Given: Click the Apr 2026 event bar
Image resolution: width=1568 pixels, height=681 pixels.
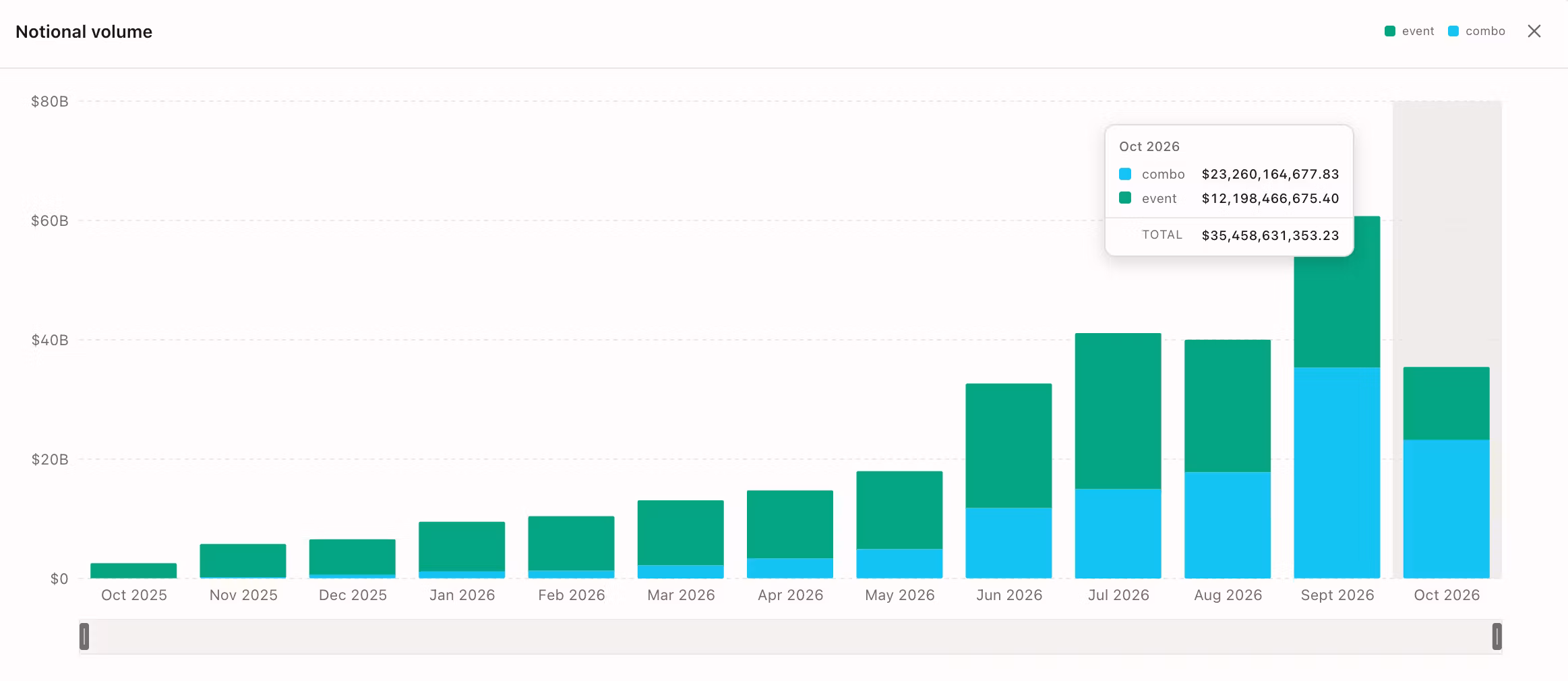Looking at the screenshot, I should coord(790,524).
